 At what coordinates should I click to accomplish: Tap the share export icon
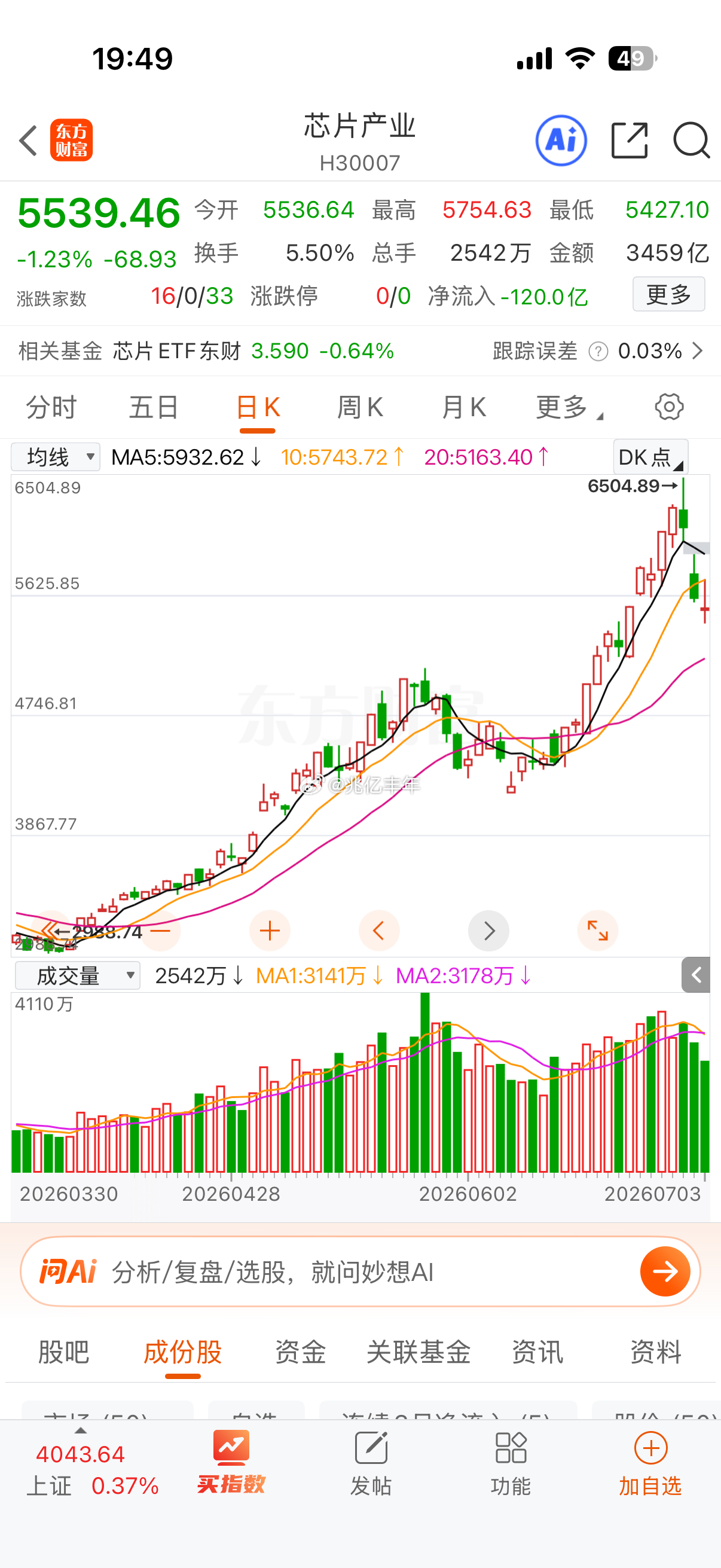(629, 141)
